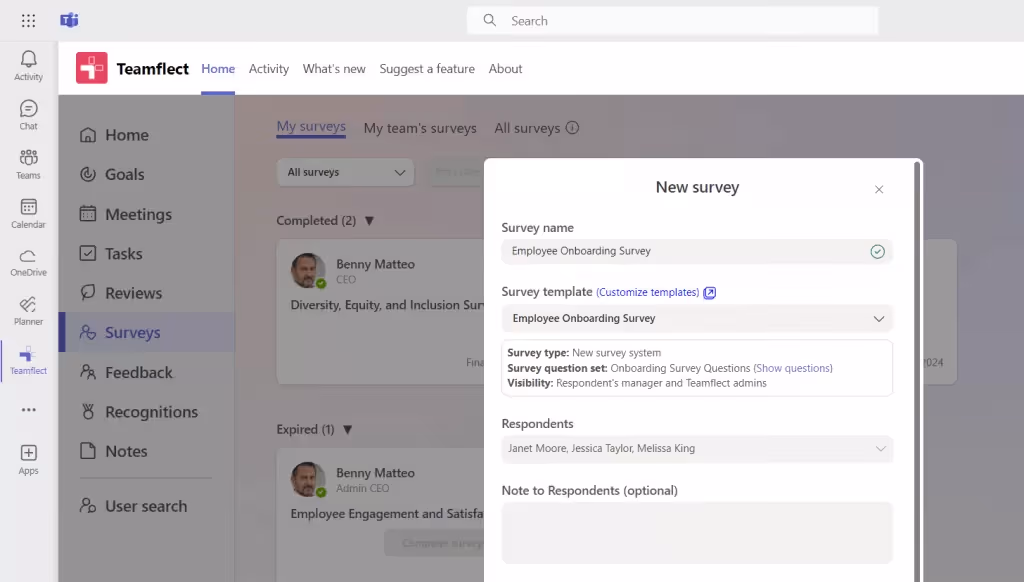
Task: Select the My team's surveys tab
Action: click(x=420, y=128)
